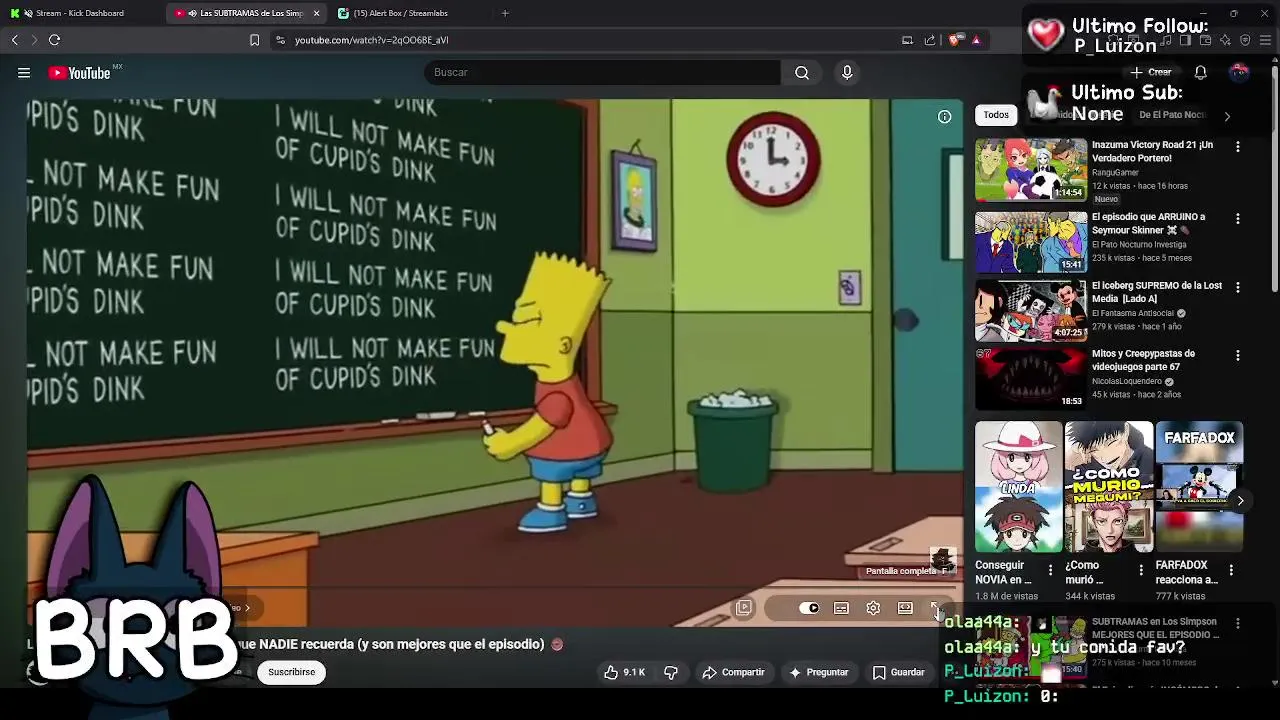Viewport: 1280px width, 720px height.
Task: Click page scrollbar down arrow
Action: [1274, 682]
